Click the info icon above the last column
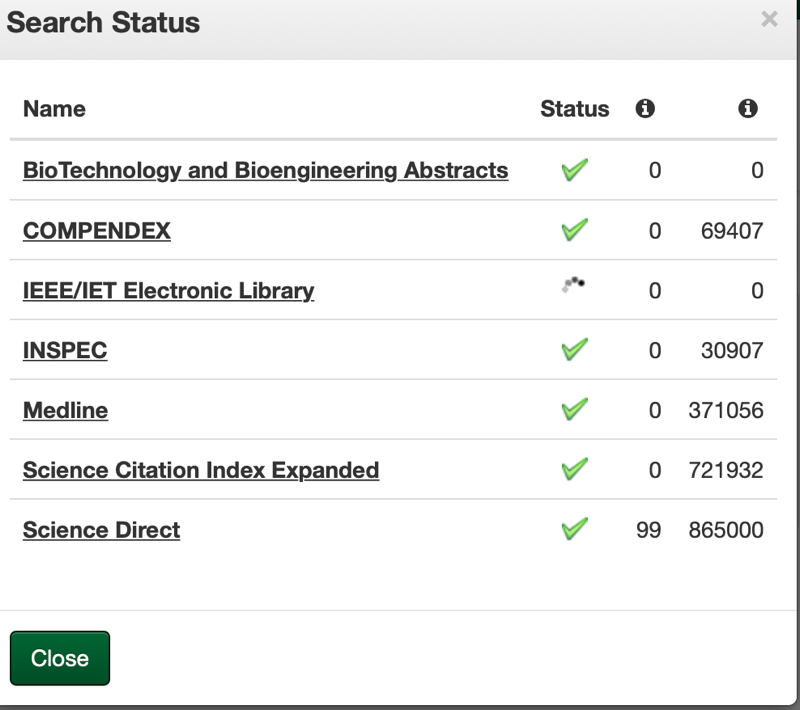This screenshot has width=800, height=710. [x=747, y=108]
